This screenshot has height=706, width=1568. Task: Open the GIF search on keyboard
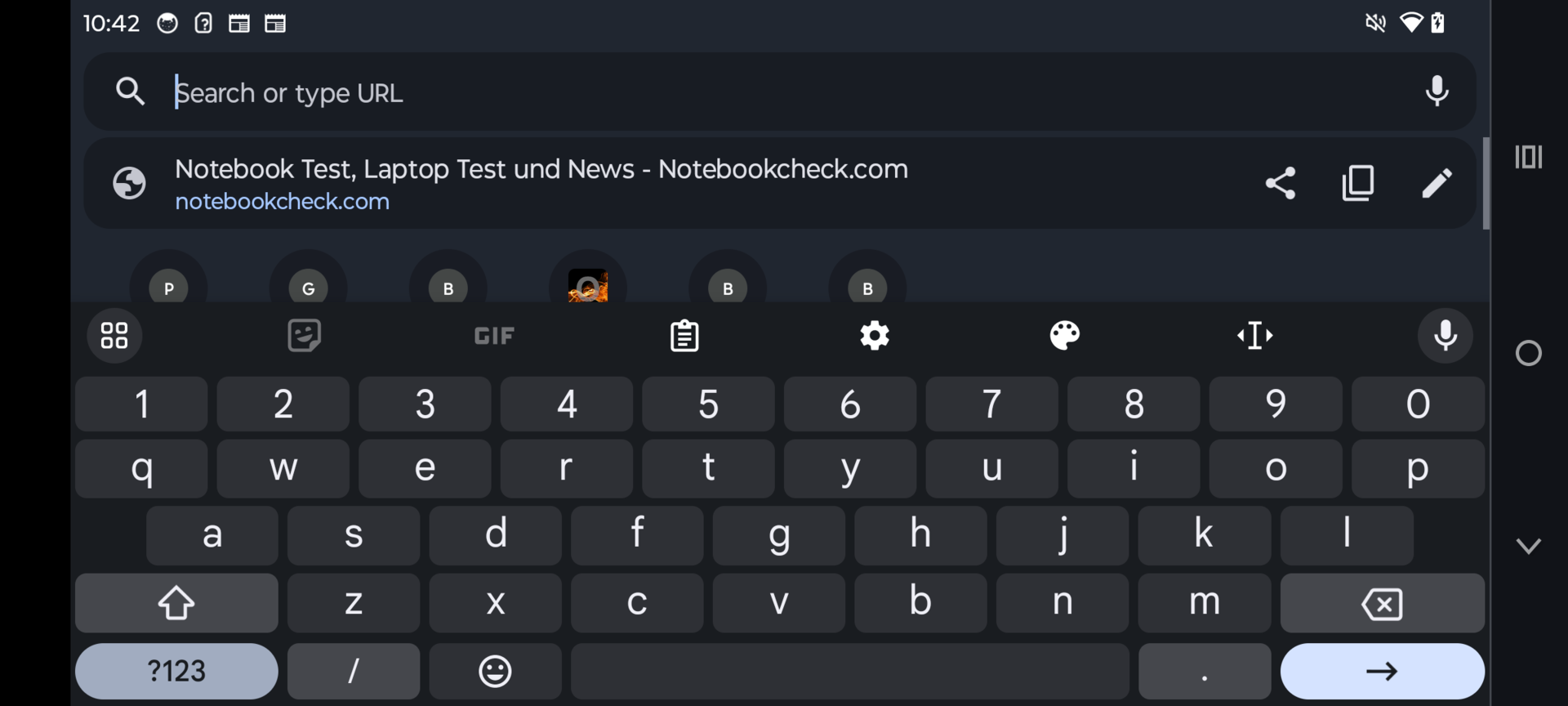494,336
